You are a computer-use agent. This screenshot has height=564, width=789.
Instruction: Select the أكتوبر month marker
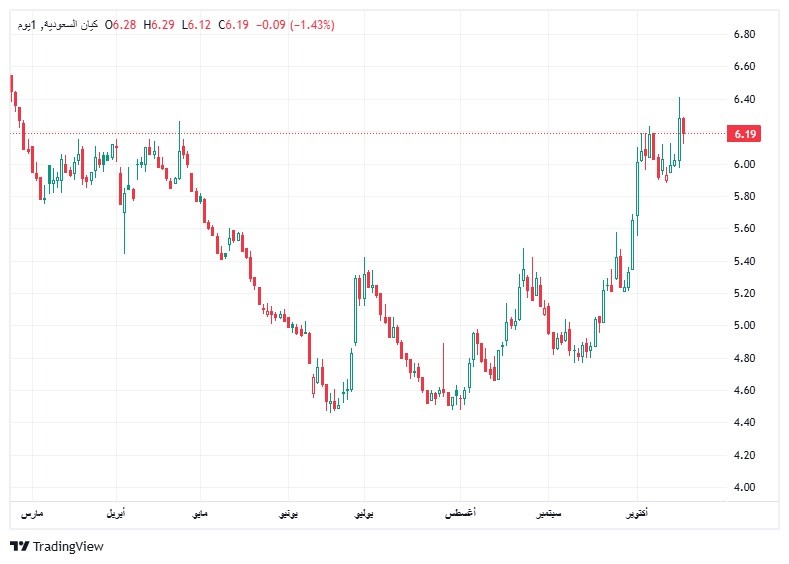[634, 513]
